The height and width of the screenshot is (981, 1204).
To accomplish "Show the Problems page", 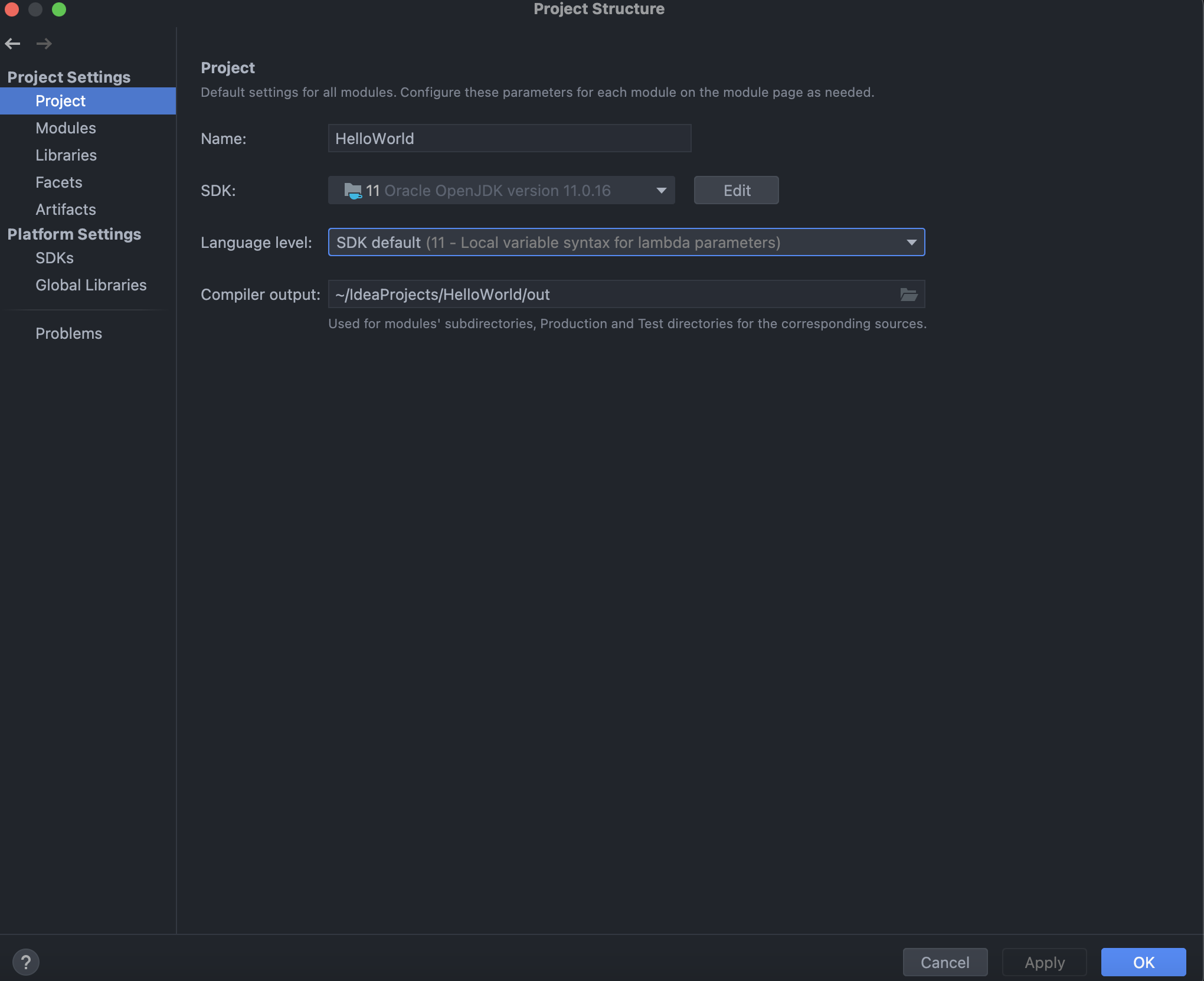I will pyautogui.click(x=88, y=333).
